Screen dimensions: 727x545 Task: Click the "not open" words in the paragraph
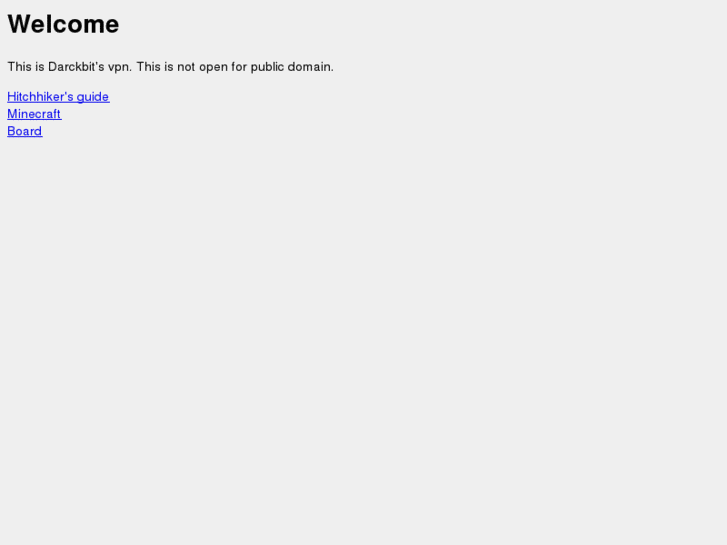point(203,67)
